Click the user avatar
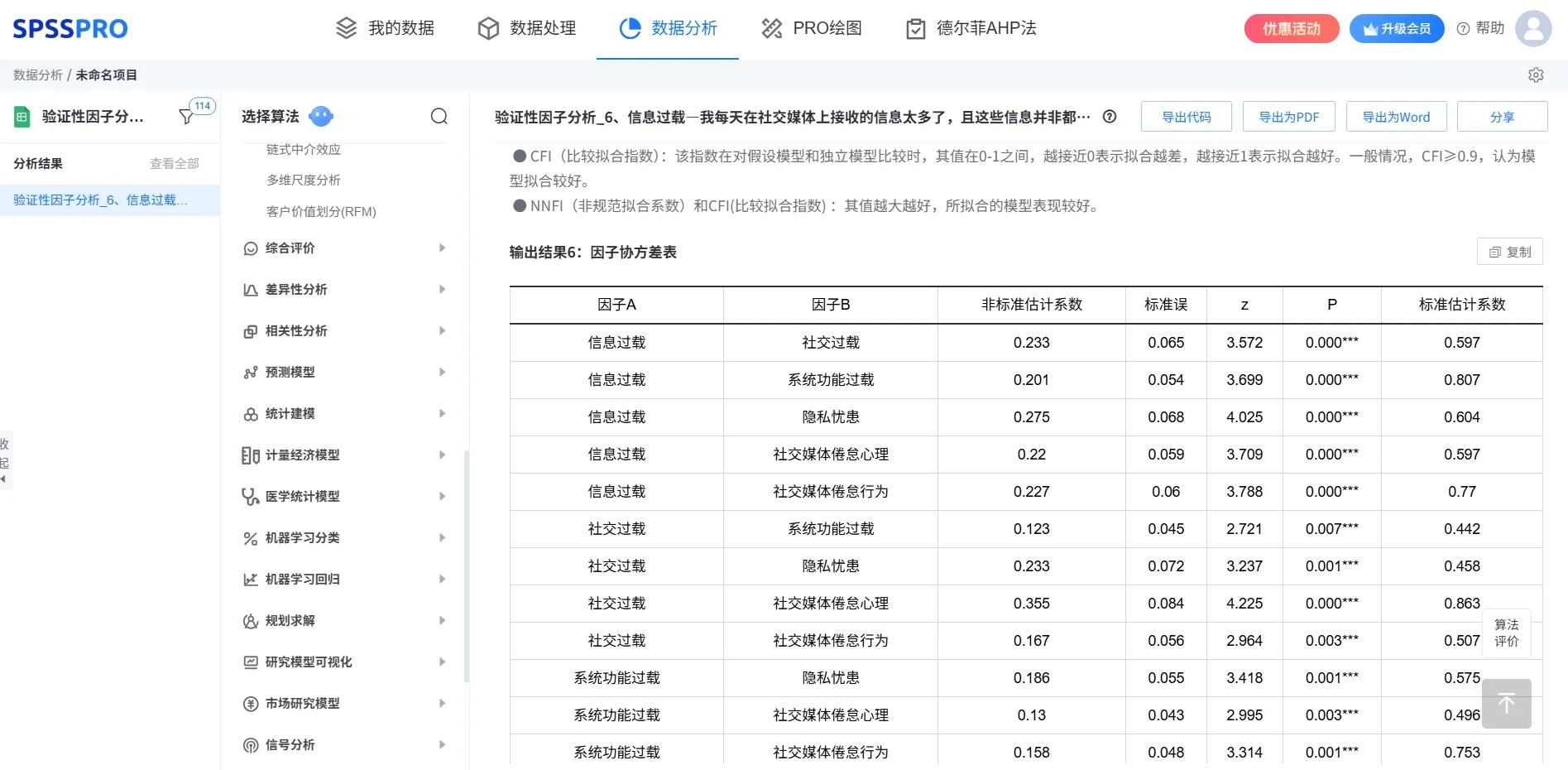This screenshot has height=770, width=1568. pyautogui.click(x=1533, y=27)
